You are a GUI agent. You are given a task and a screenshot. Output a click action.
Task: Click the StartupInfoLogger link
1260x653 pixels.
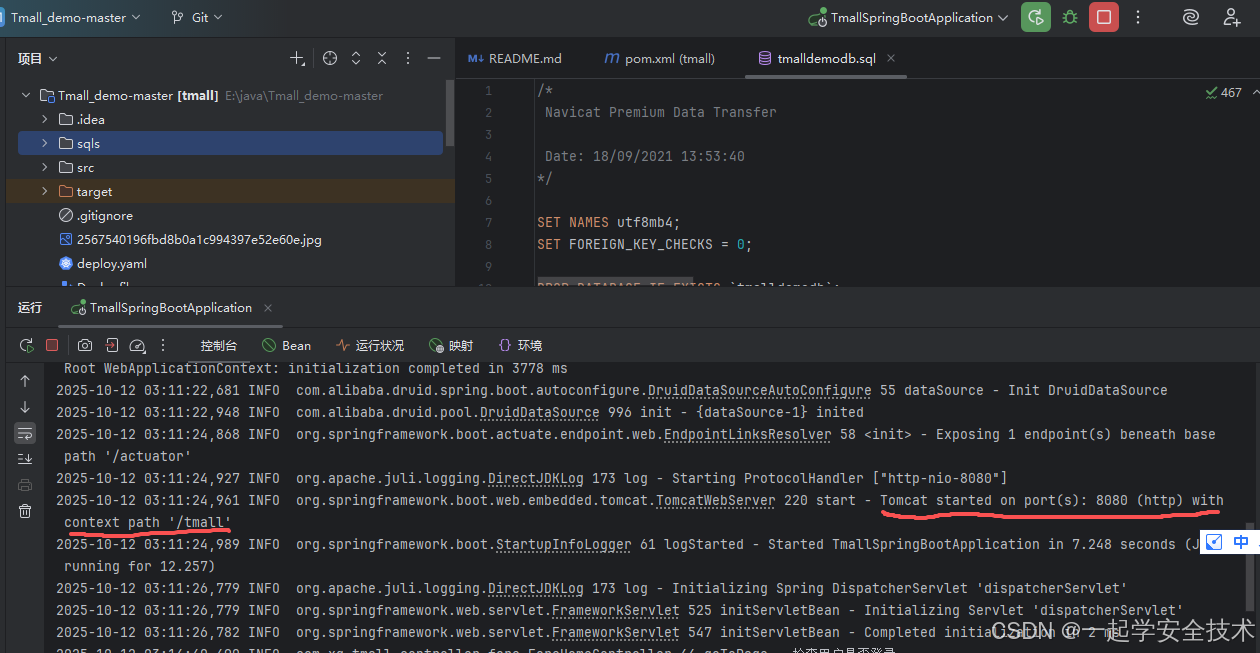click(x=564, y=545)
